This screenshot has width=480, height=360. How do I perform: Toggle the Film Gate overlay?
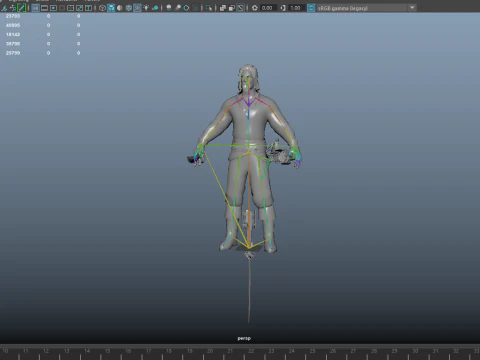[44, 8]
